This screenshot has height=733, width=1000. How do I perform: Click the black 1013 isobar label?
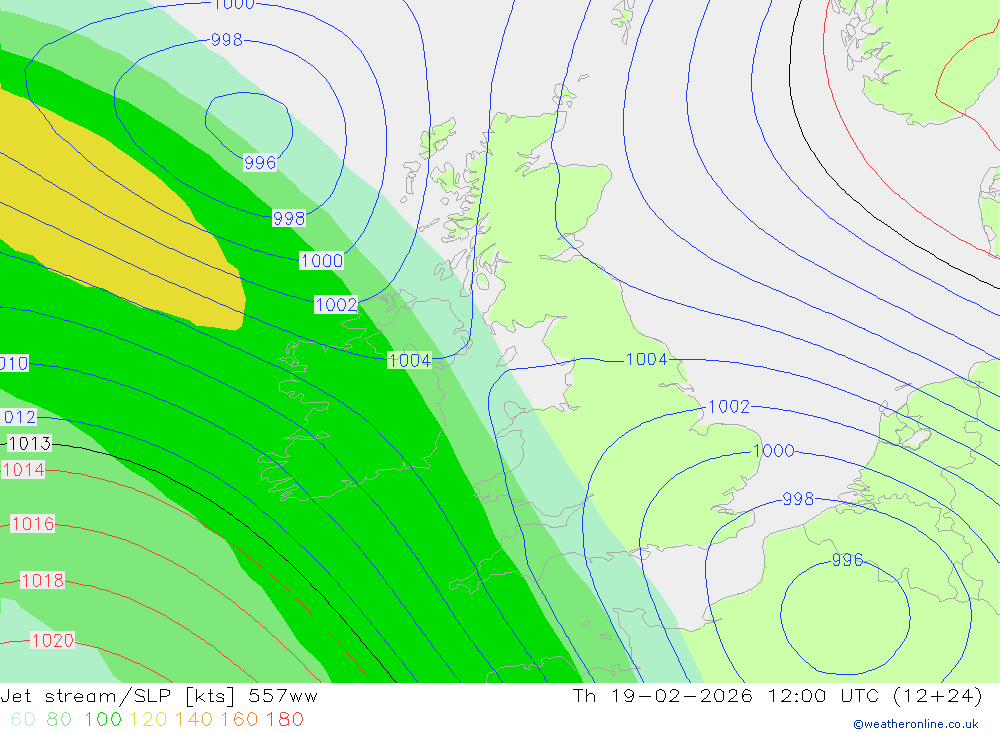(x=29, y=443)
